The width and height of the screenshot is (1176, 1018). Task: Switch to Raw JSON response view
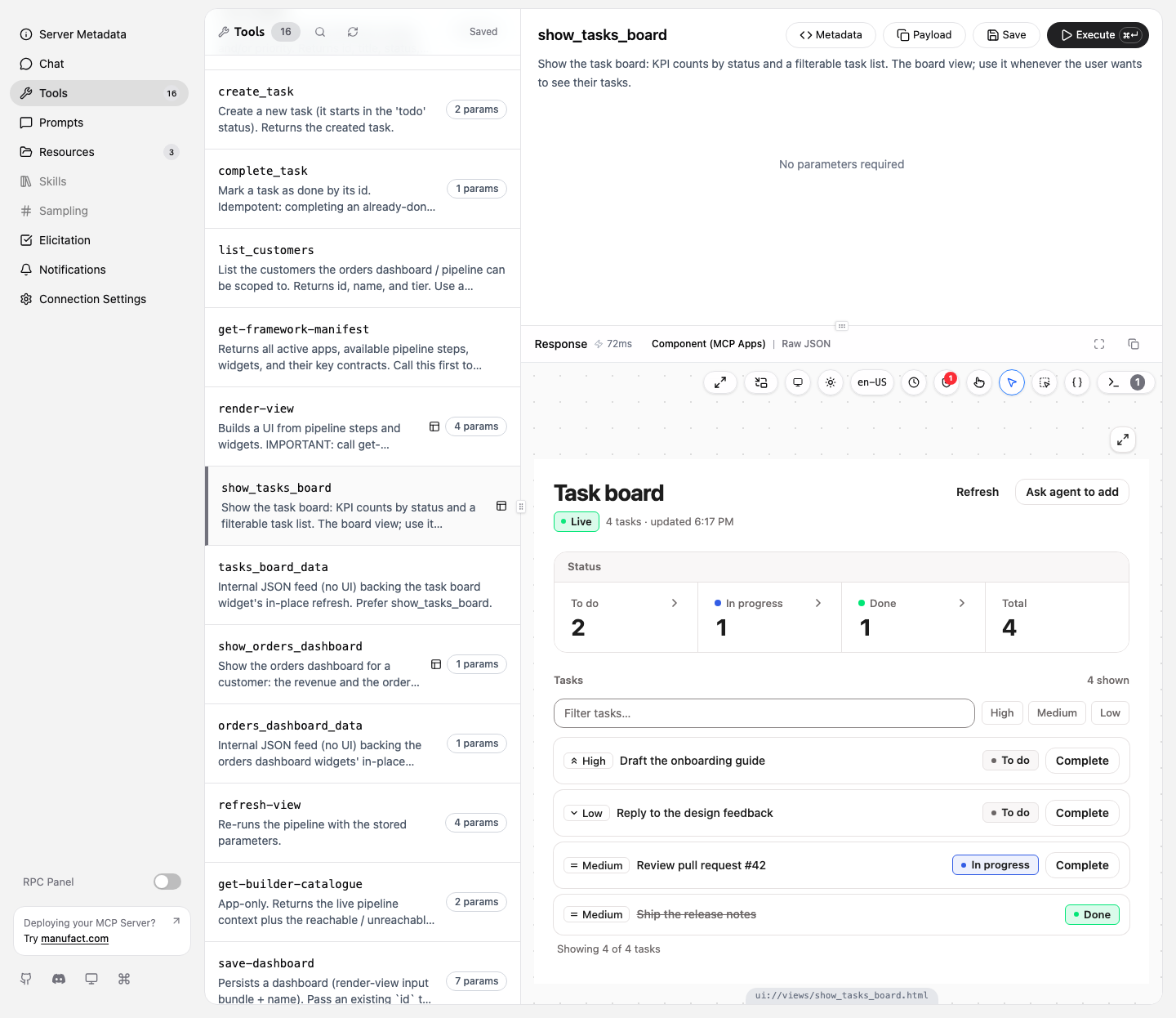click(x=806, y=344)
